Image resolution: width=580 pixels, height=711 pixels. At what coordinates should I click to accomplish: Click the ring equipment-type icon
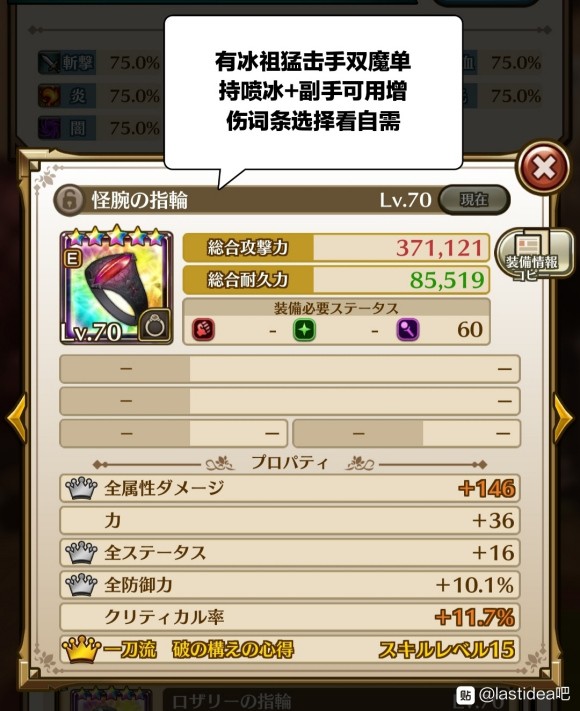pyautogui.click(x=155, y=325)
